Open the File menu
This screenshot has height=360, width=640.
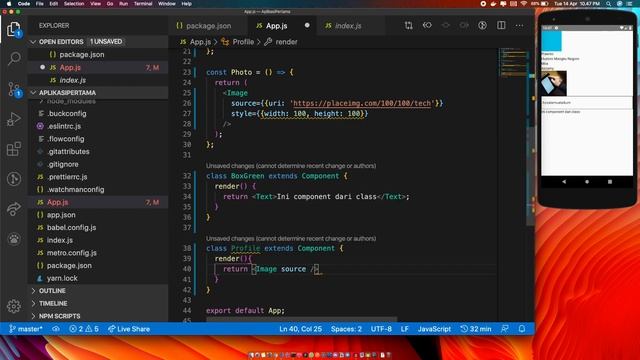pos(40,4)
